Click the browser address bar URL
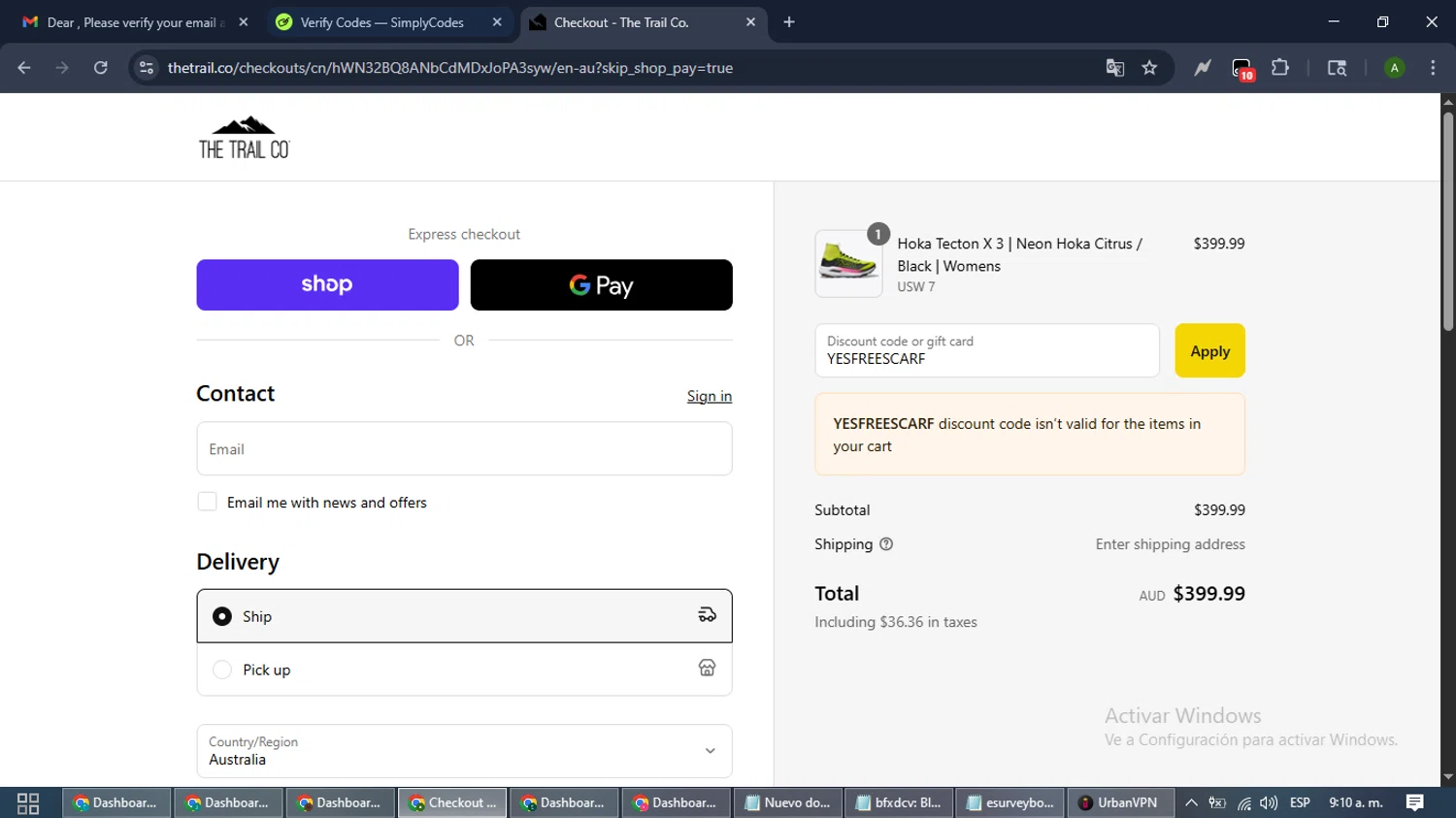The width and height of the screenshot is (1456, 818). (x=449, y=68)
